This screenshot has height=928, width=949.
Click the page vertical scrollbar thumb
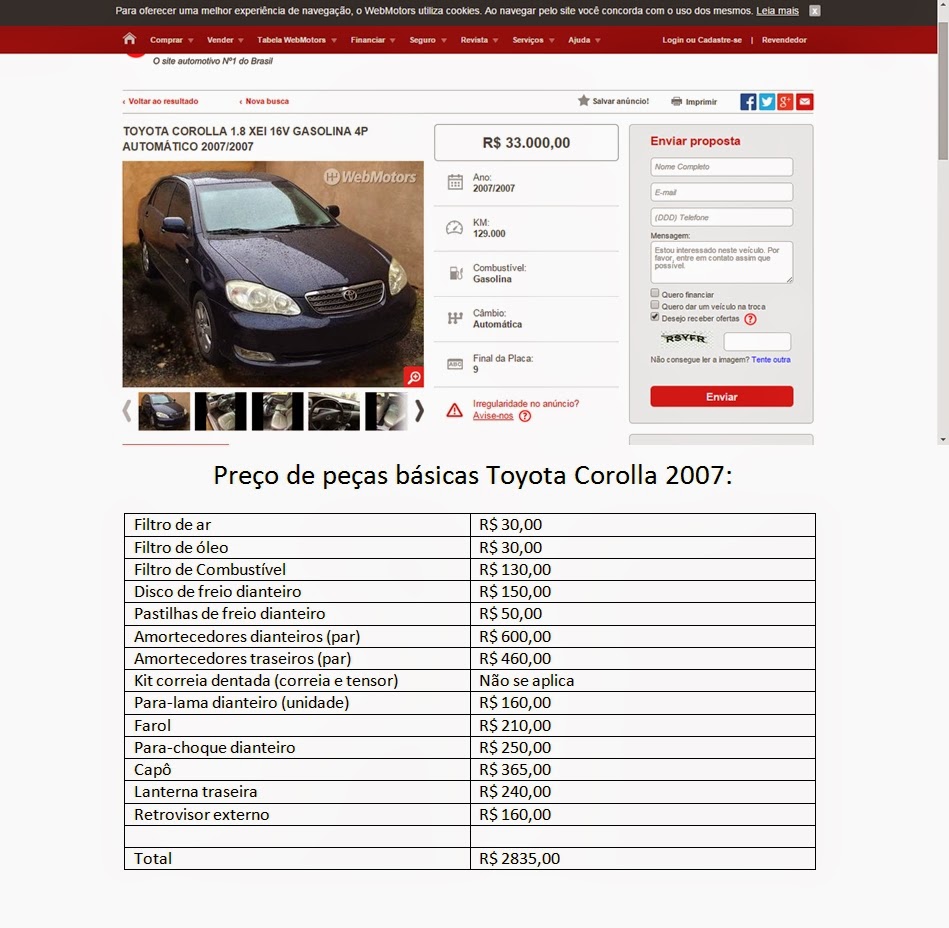943,91
